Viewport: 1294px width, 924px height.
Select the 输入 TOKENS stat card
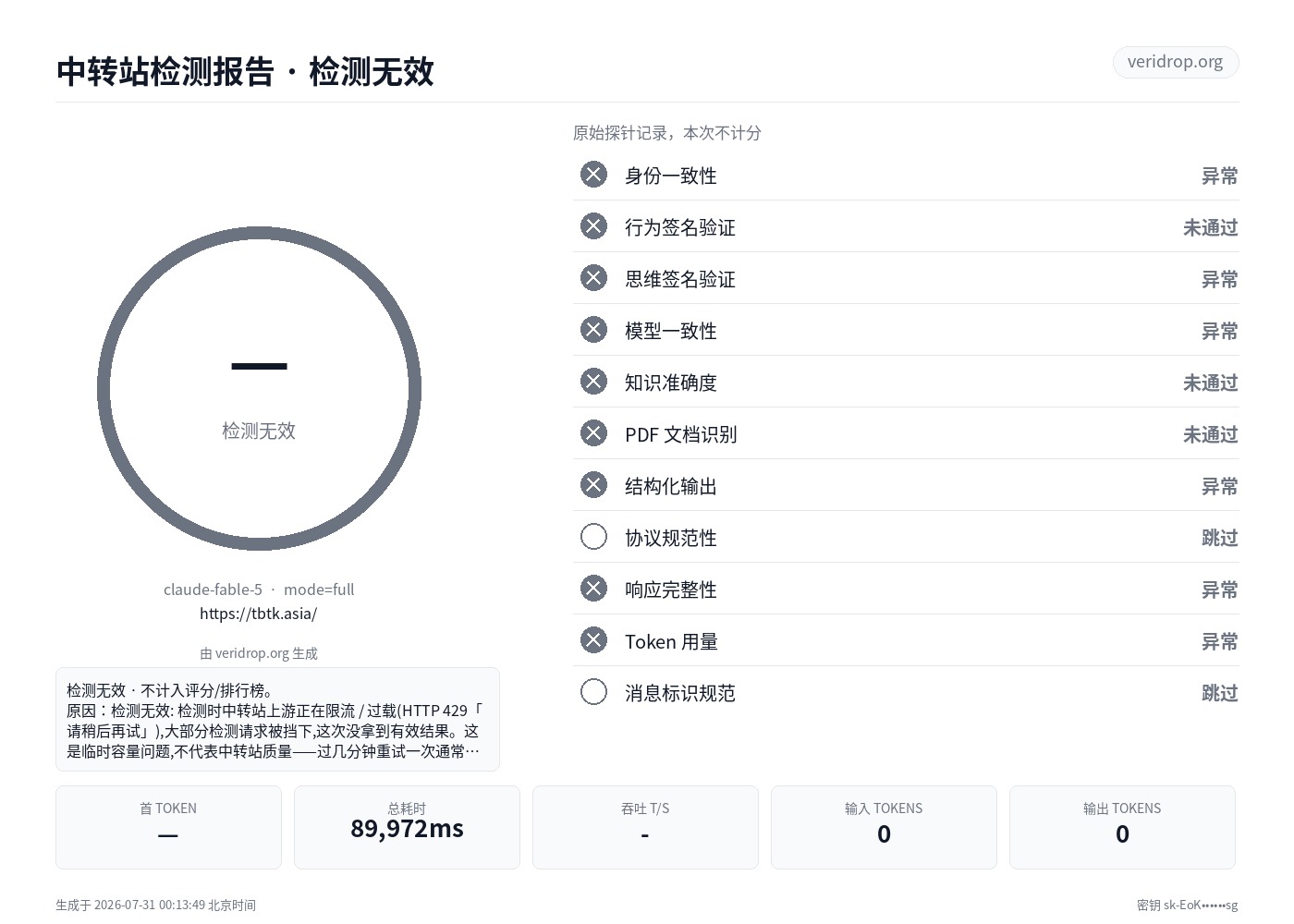884,827
